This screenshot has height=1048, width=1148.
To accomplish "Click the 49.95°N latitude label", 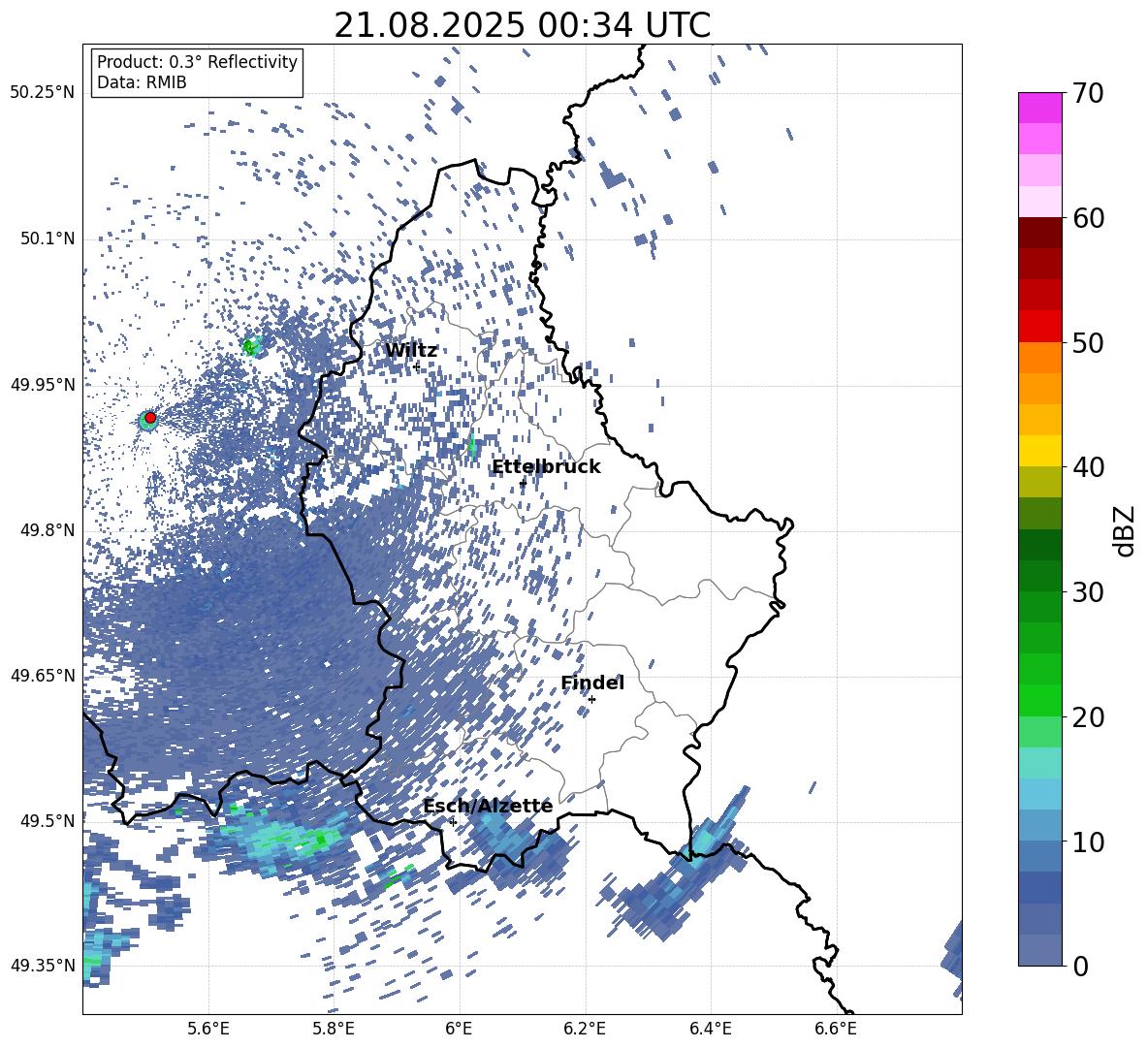I will tap(43, 385).
